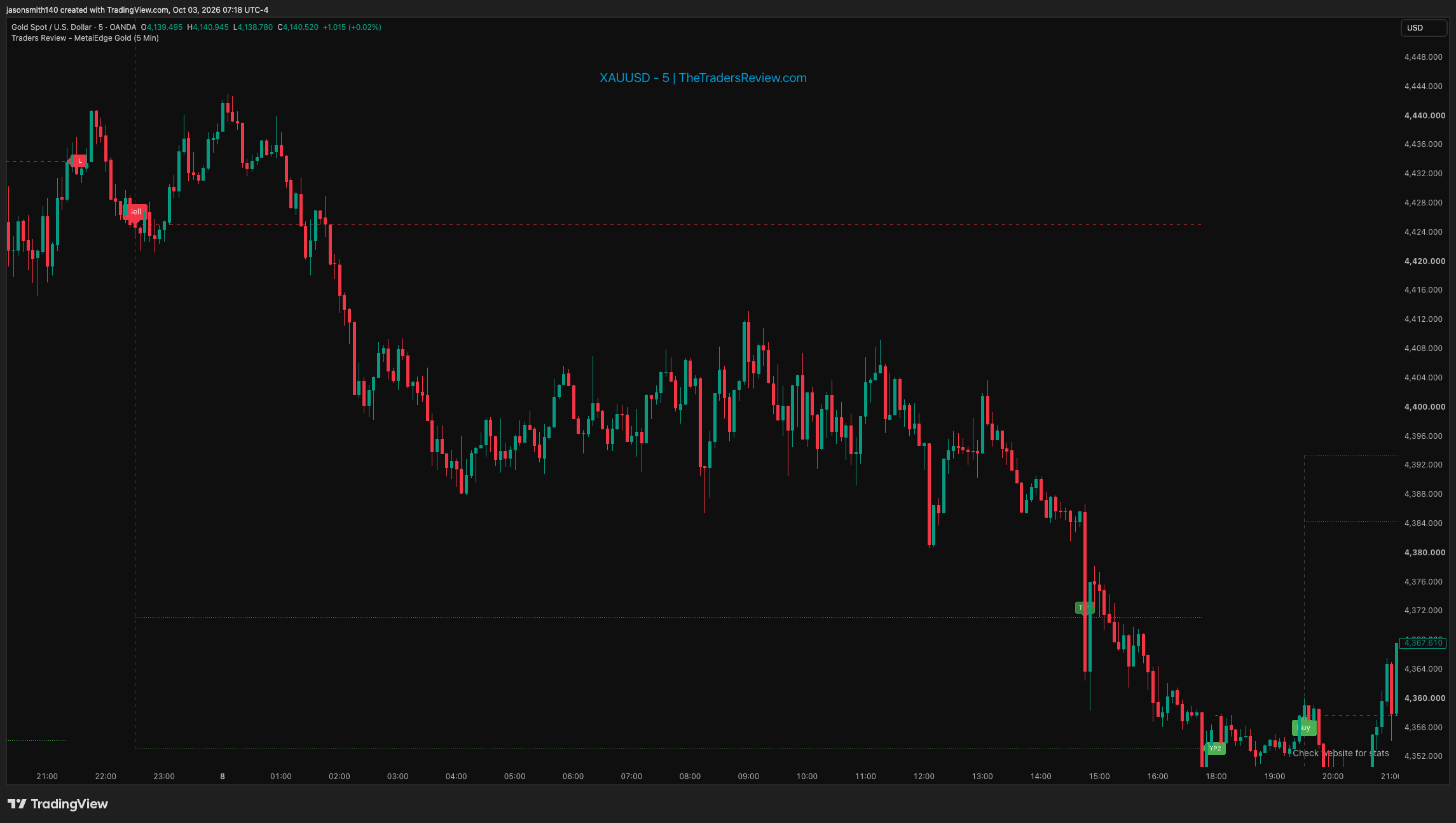Viewport: 1456px width, 823px height.
Task: Click the XAUUSD - 5 TheTradersReview.com title
Action: tap(703, 78)
